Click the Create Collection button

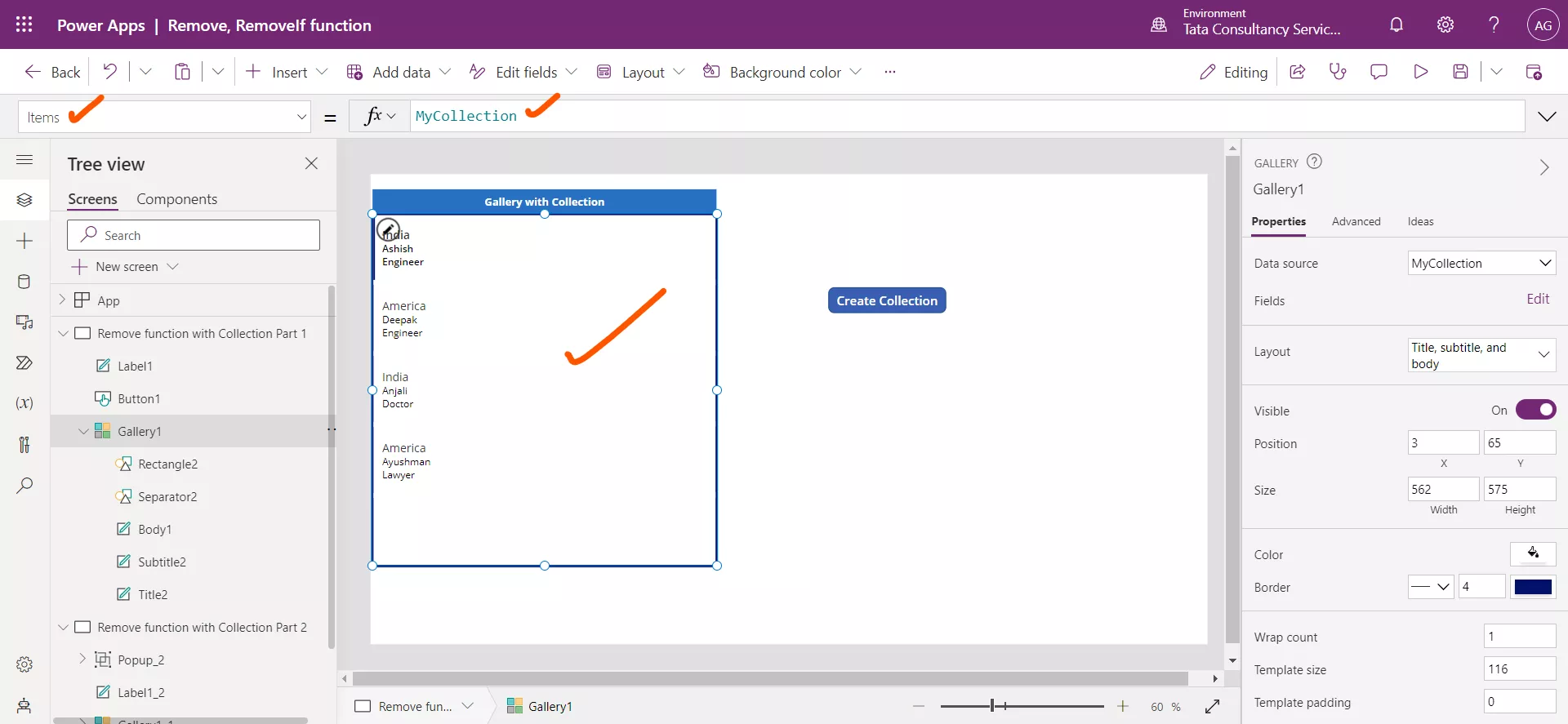[887, 300]
